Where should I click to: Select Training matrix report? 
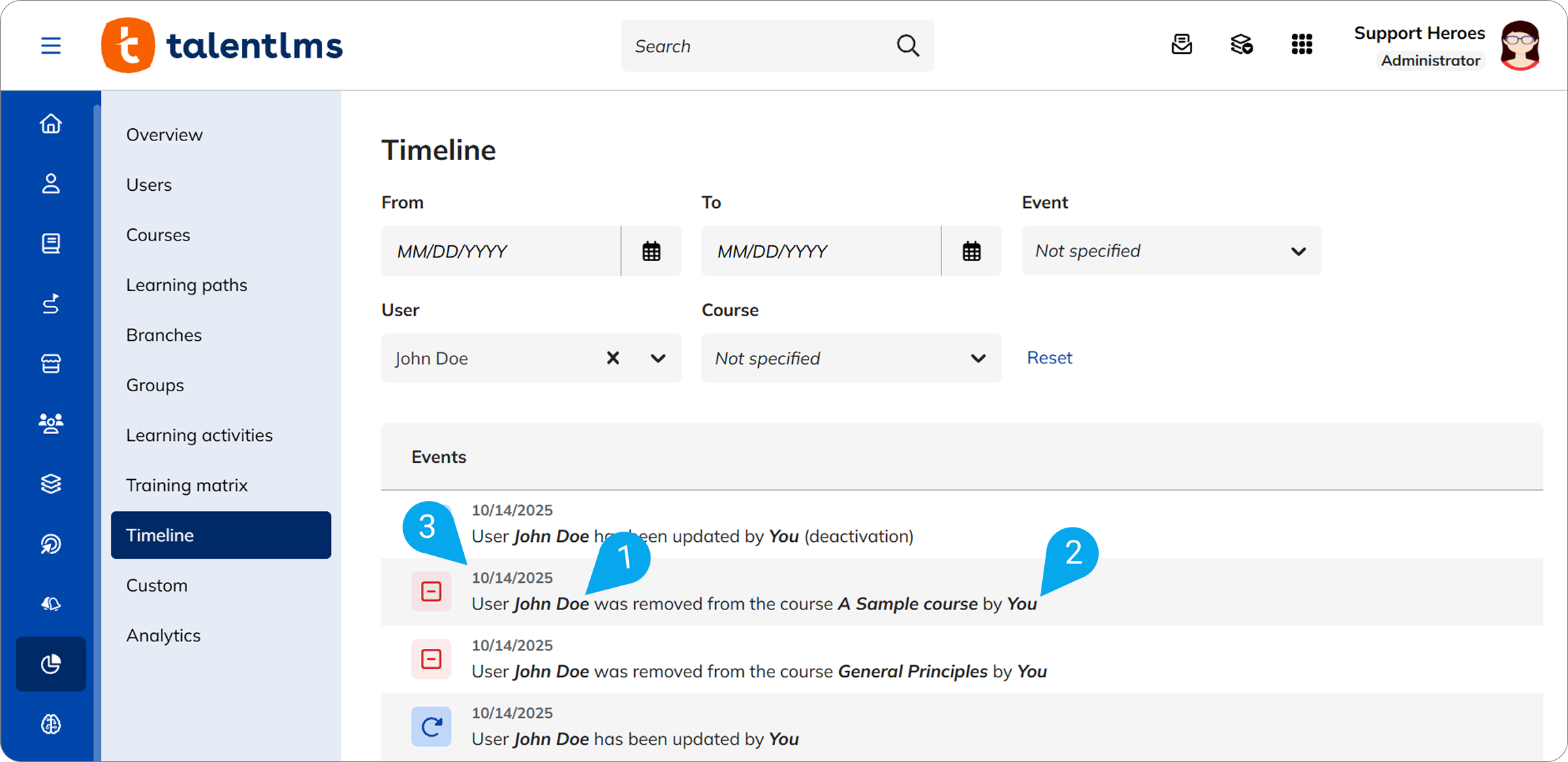(187, 485)
